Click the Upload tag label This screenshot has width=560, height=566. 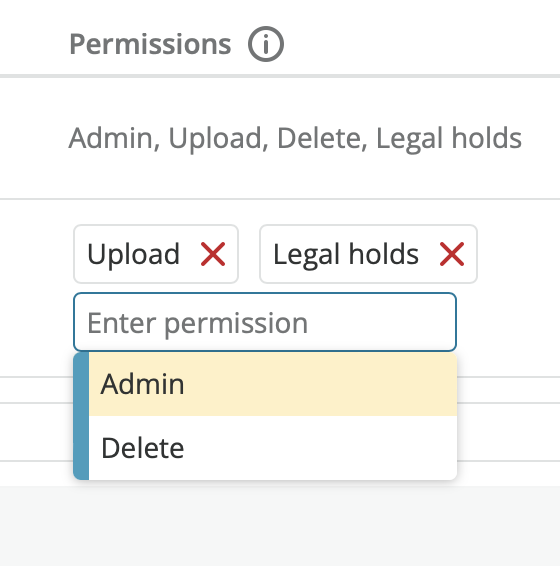point(133,254)
